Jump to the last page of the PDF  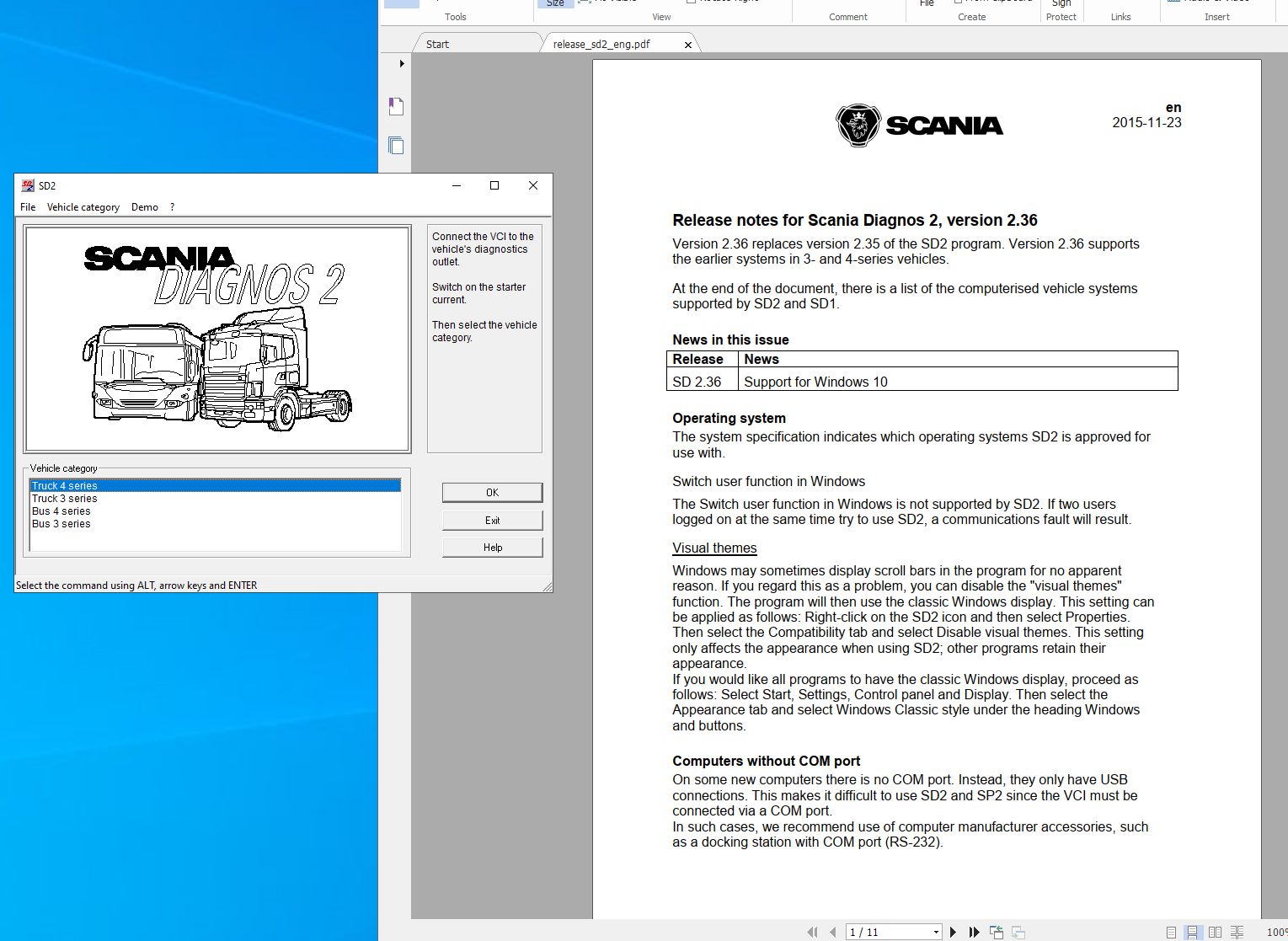973,932
